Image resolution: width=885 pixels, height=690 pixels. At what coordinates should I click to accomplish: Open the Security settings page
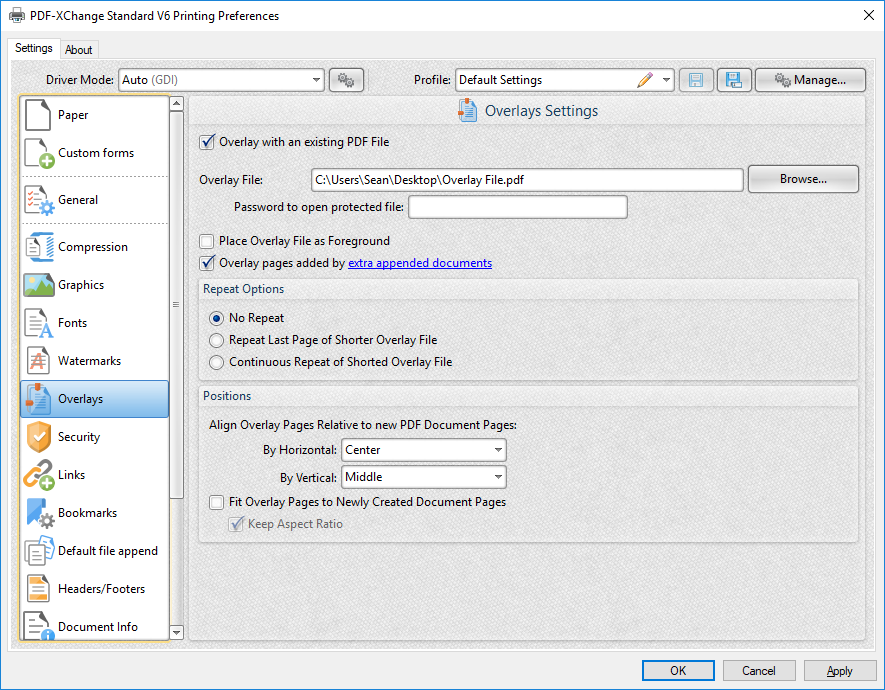tap(94, 437)
